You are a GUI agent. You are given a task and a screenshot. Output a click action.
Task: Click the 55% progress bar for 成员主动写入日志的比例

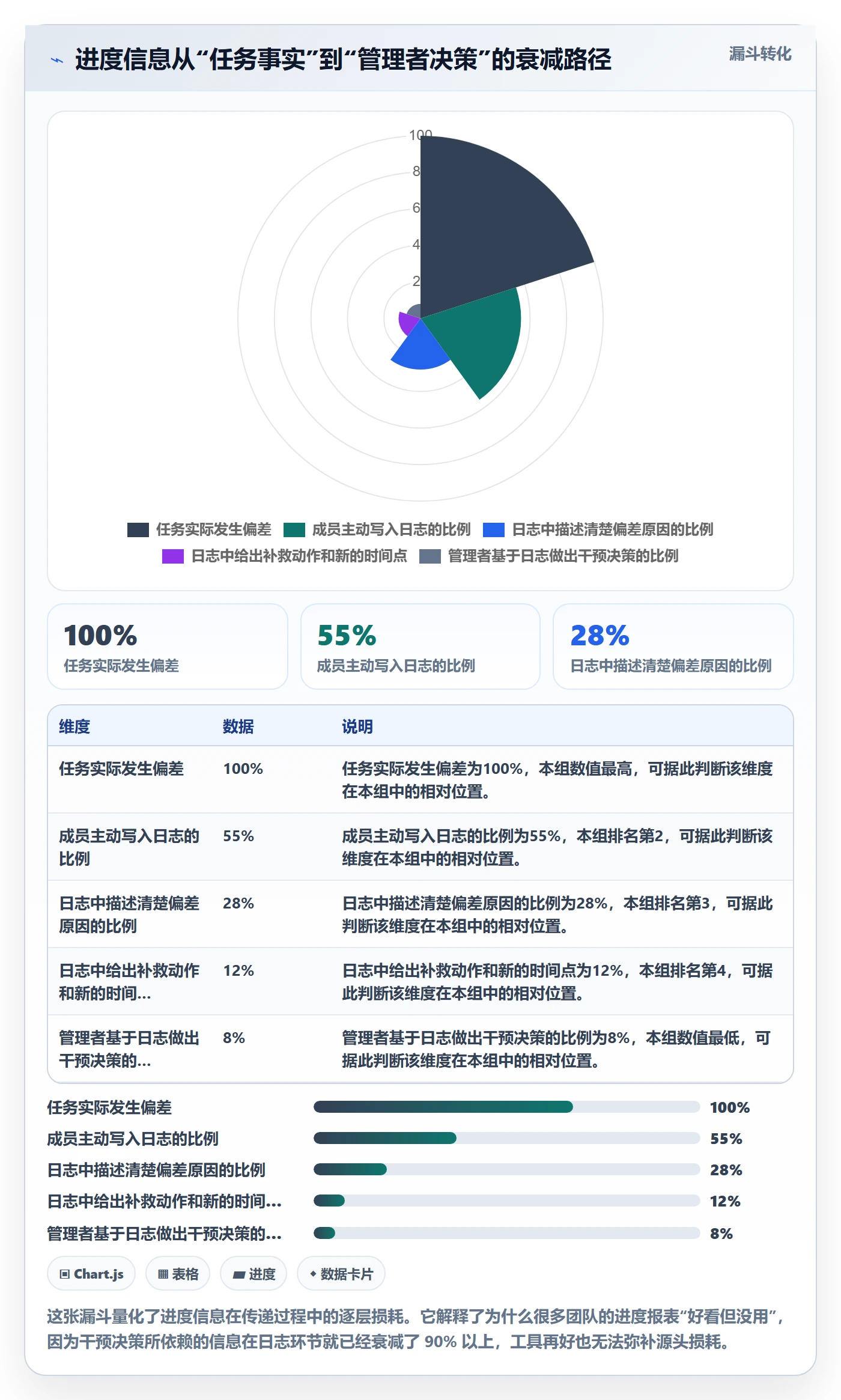pos(507,1138)
